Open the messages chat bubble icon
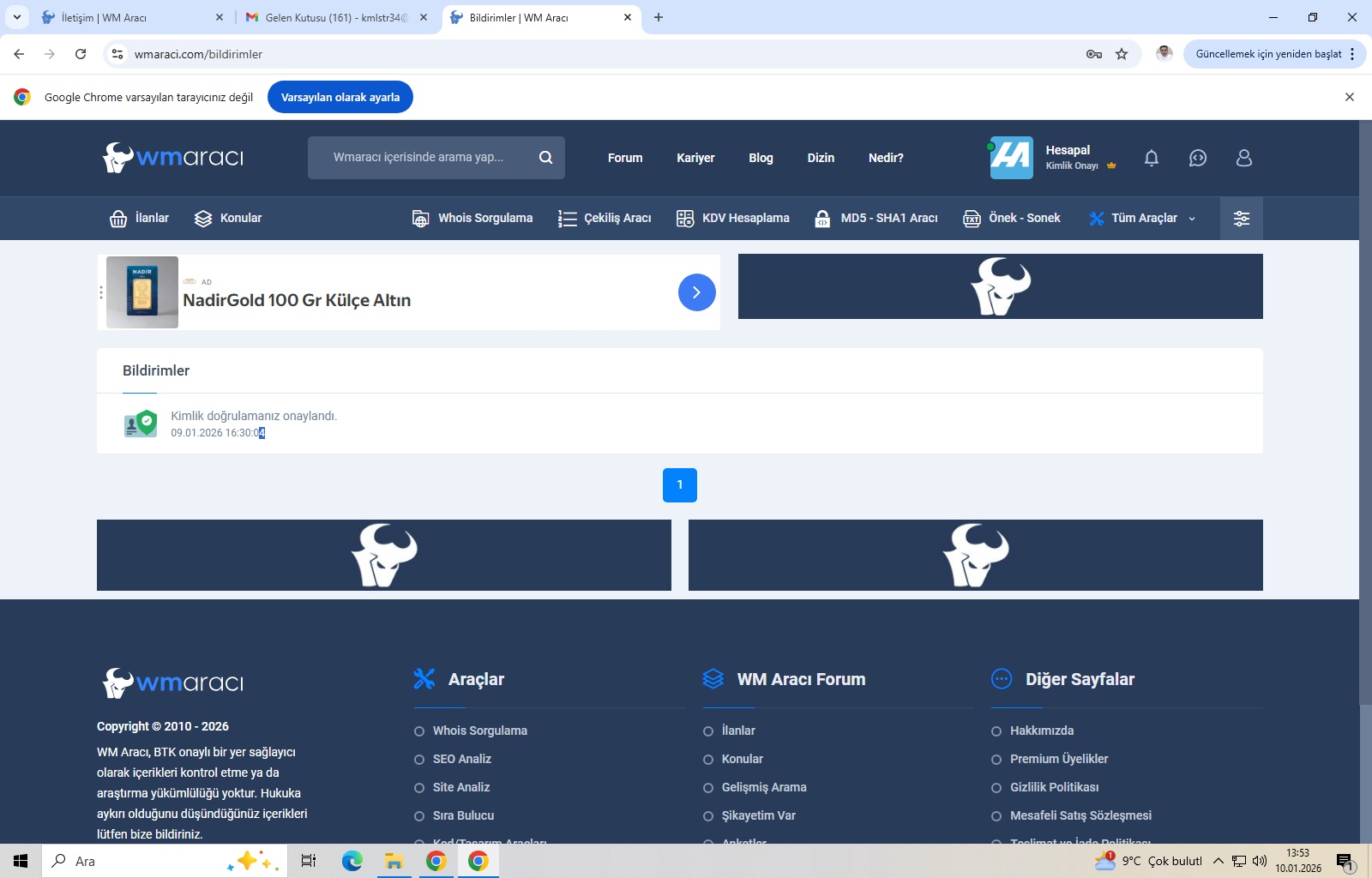The image size is (1372, 878). 1198,158
